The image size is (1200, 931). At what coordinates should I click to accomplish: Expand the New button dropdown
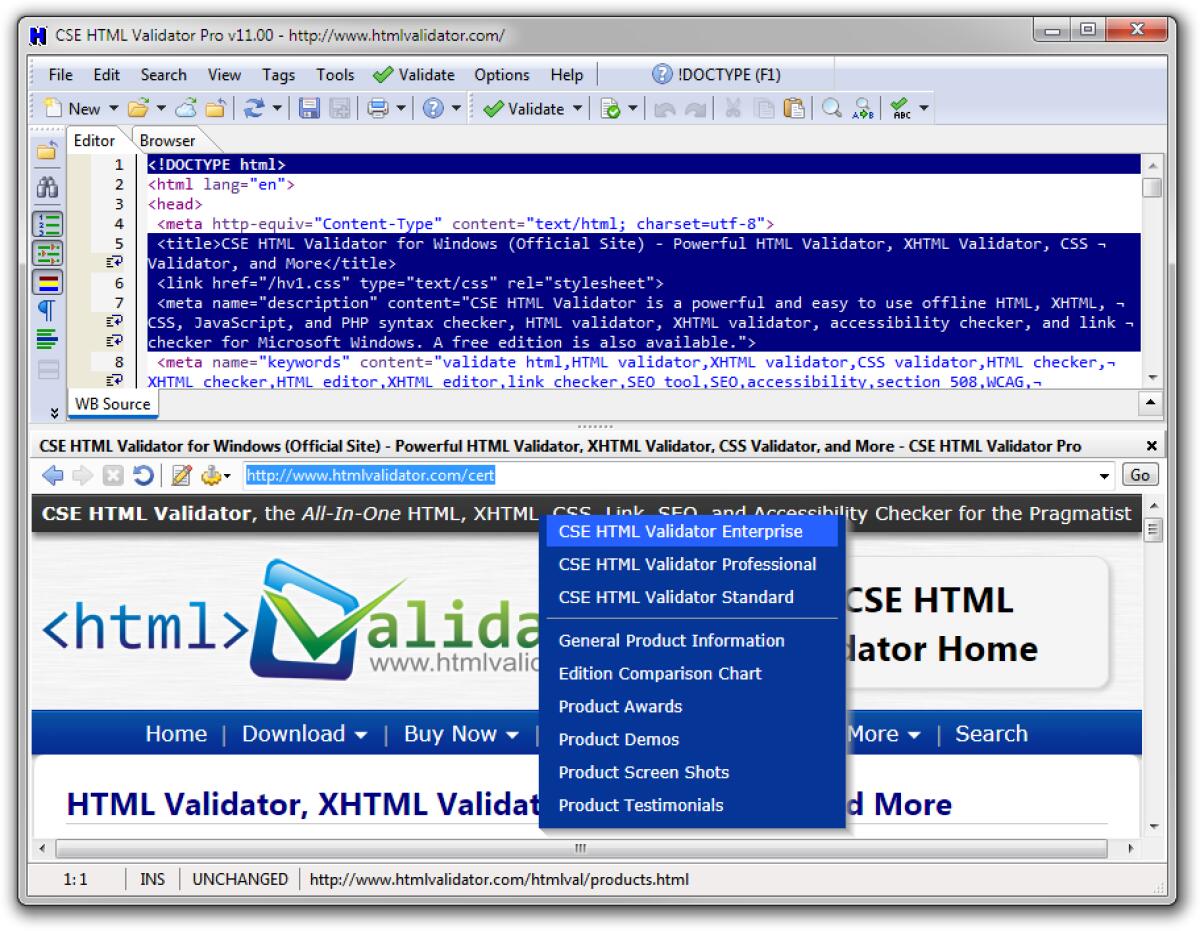pos(116,108)
